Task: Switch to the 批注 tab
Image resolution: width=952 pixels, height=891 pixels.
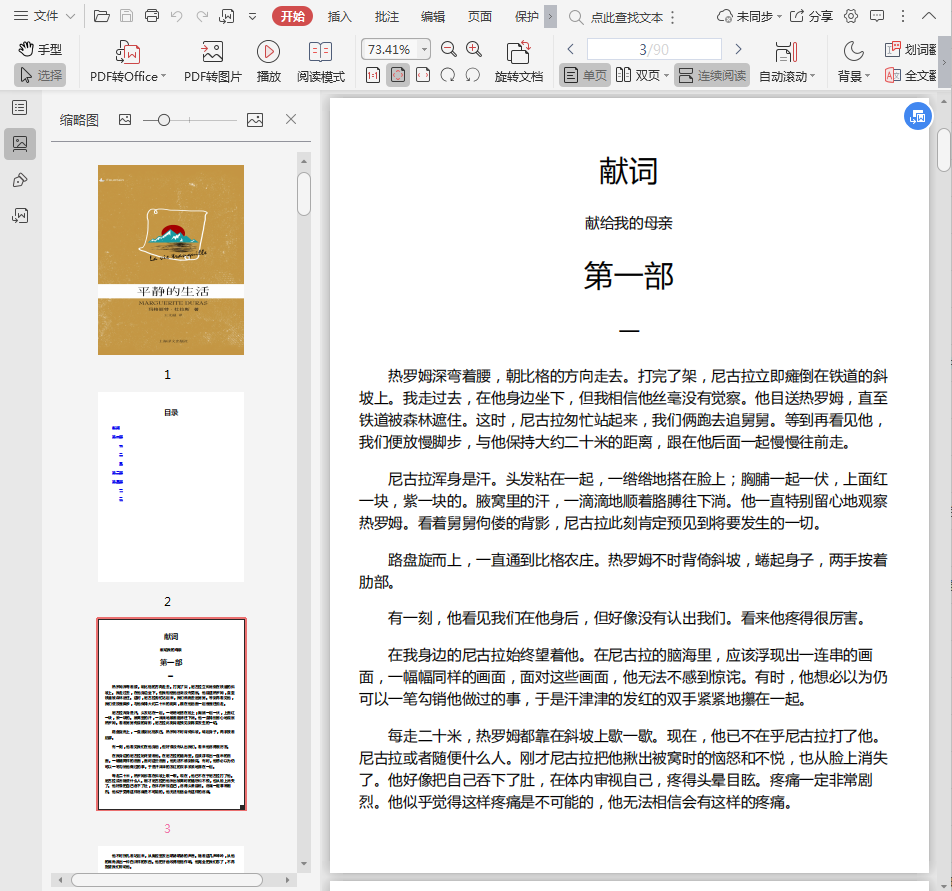Action: pyautogui.click(x=386, y=16)
